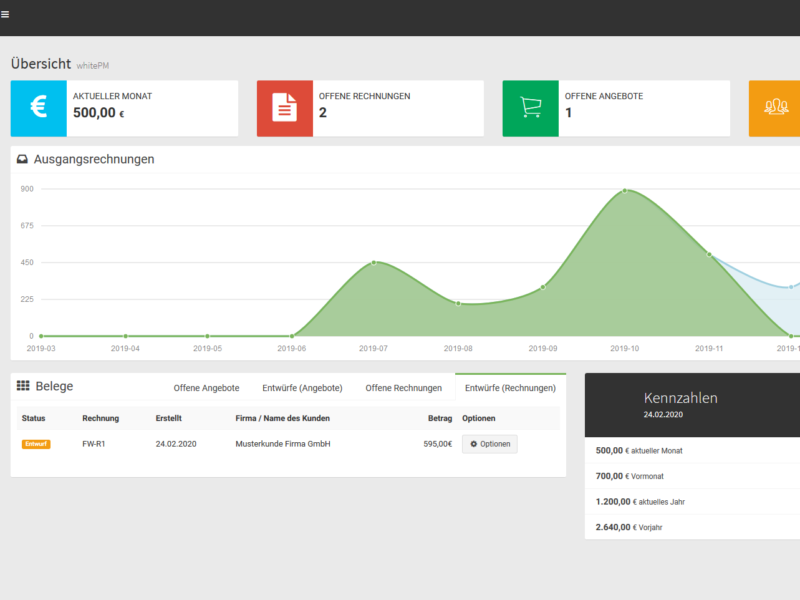Image resolution: width=800 pixels, height=600 pixels.
Task: Click the Kennzahlen heading
Action: click(681, 398)
